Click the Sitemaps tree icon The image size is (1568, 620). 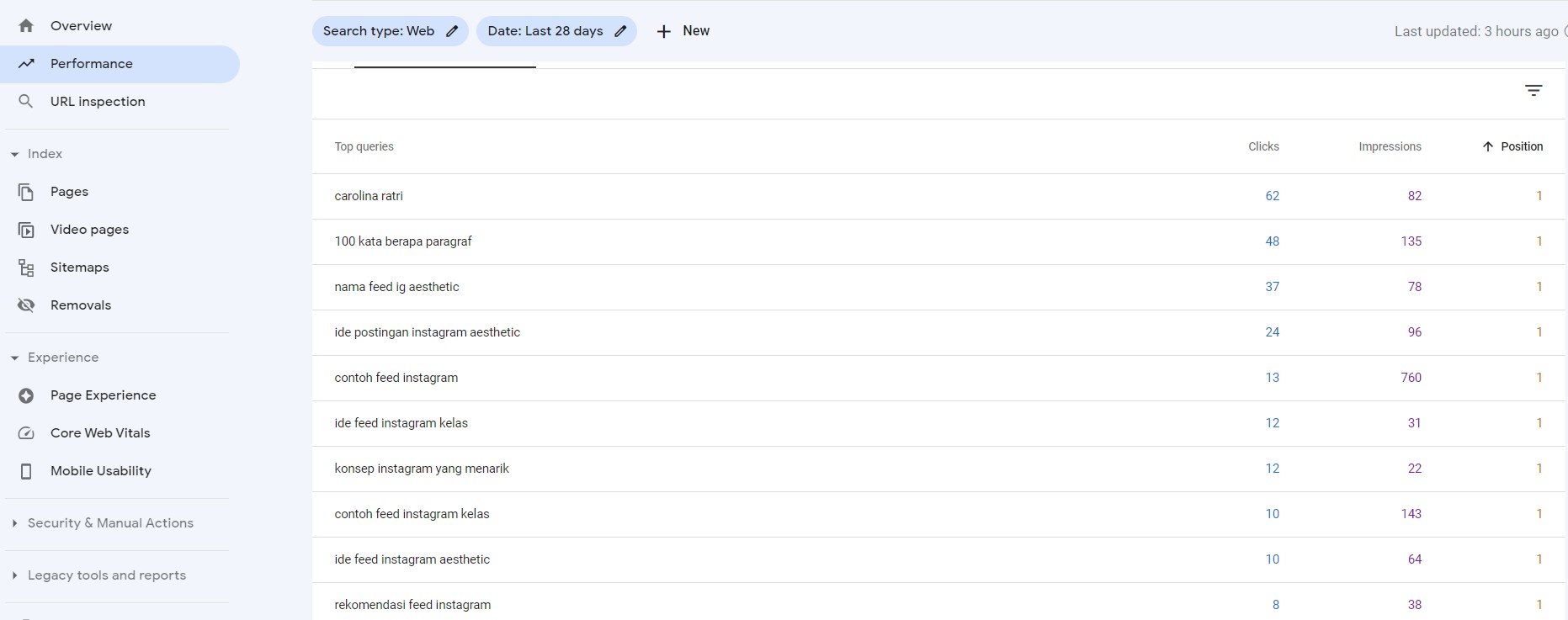pos(26,268)
